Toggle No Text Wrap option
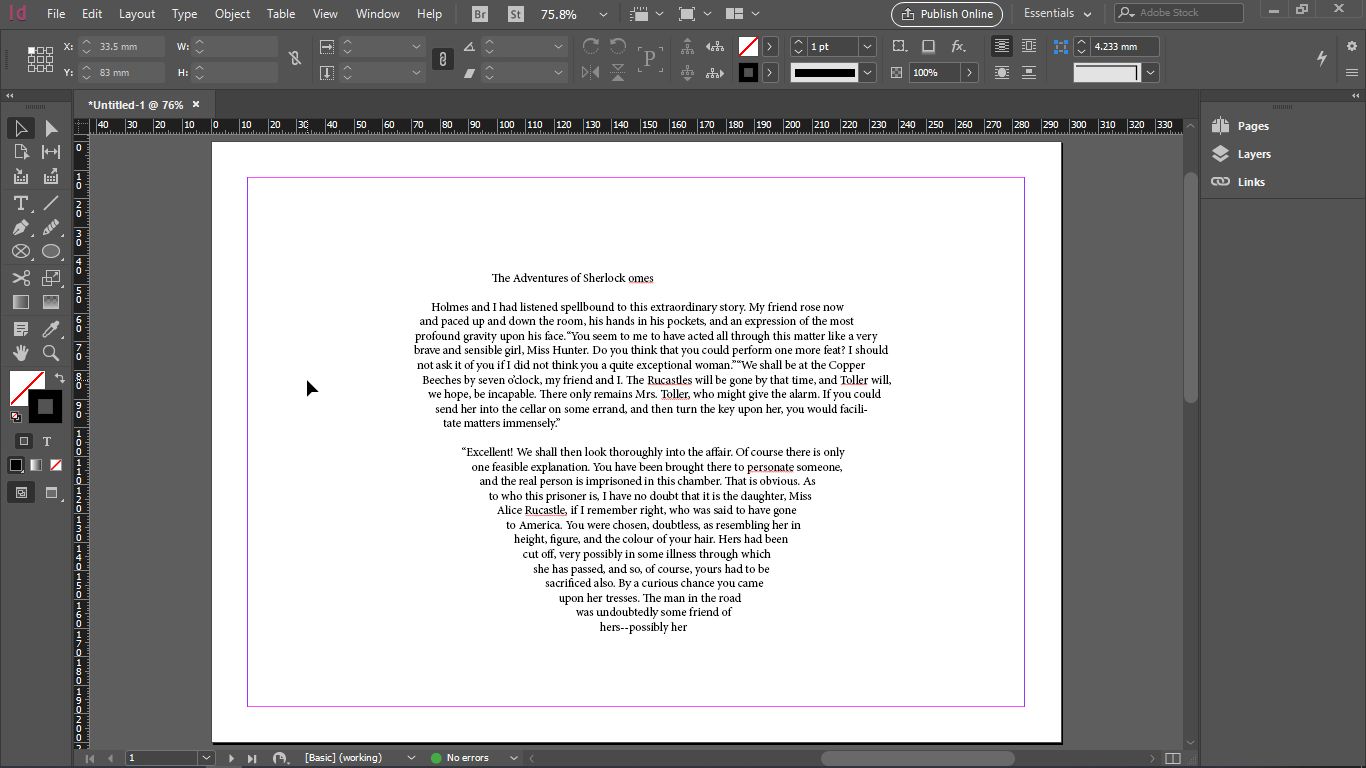This screenshot has height=768, width=1366. tap(1001, 47)
